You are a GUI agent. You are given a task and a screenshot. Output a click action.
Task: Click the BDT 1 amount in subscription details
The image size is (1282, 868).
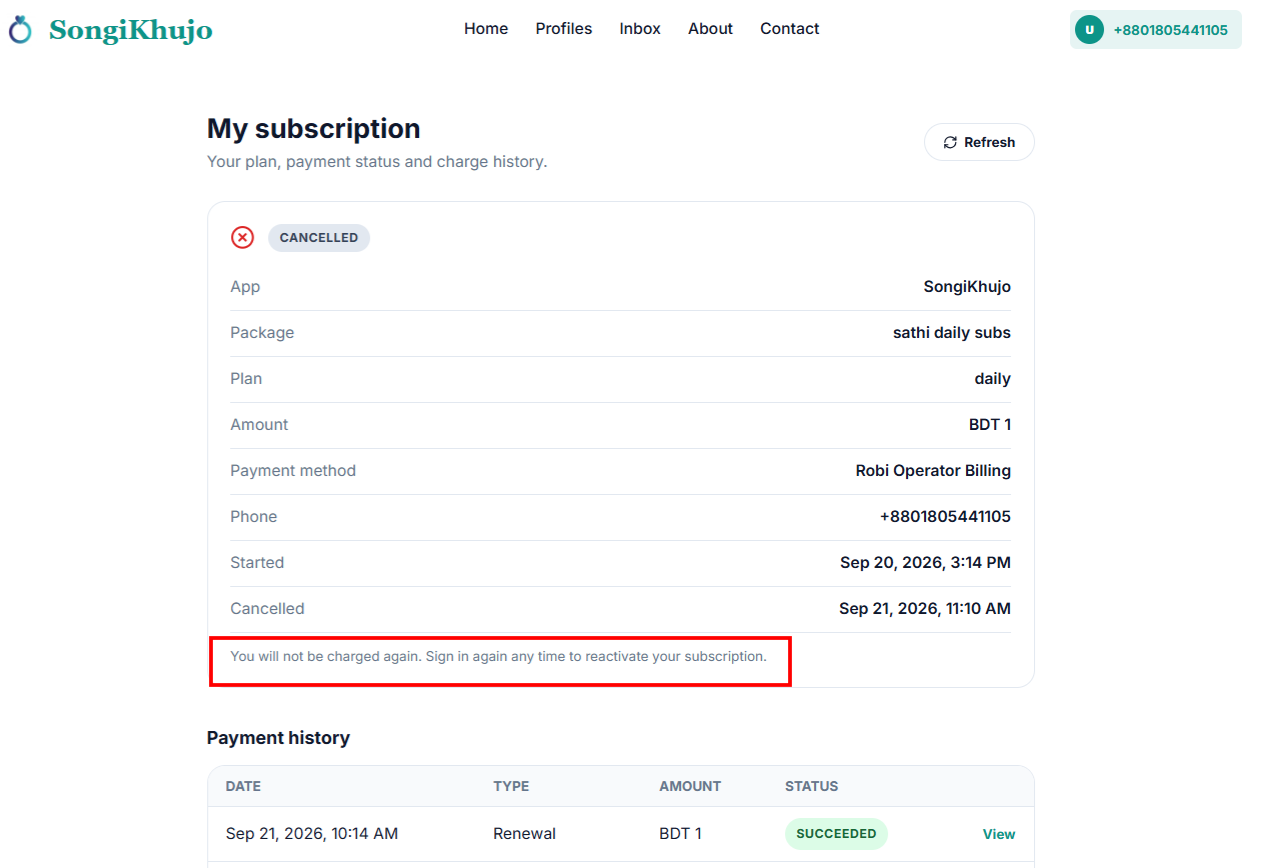[x=990, y=425]
